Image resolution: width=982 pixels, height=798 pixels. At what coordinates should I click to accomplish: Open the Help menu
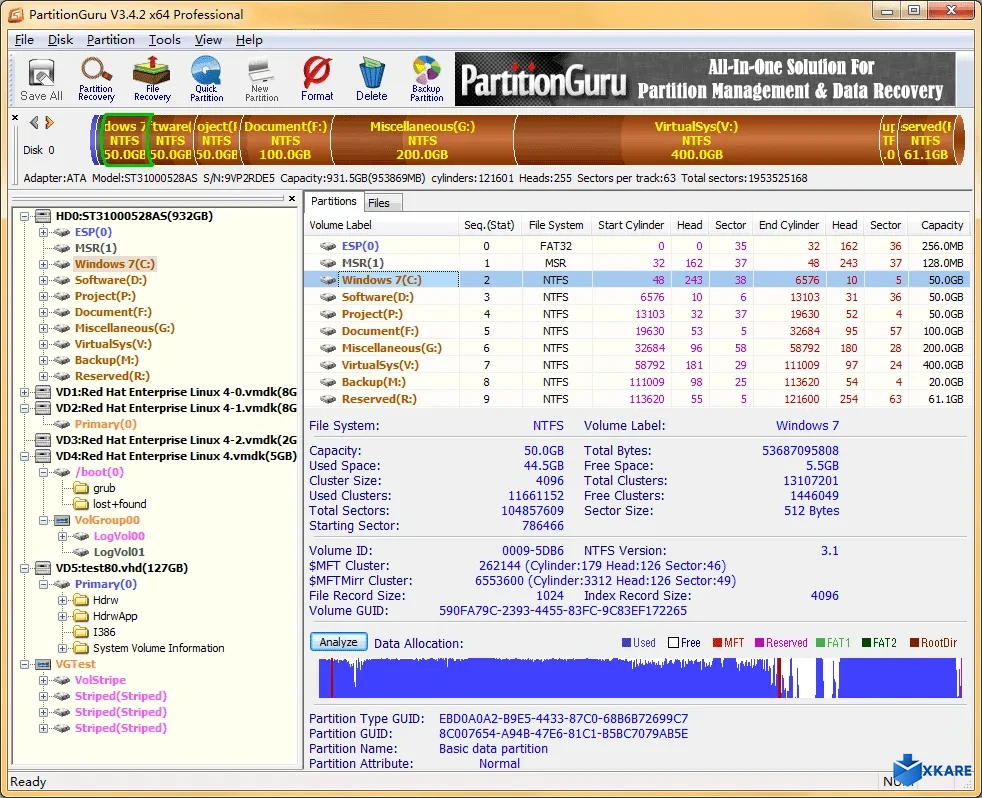pyautogui.click(x=249, y=40)
